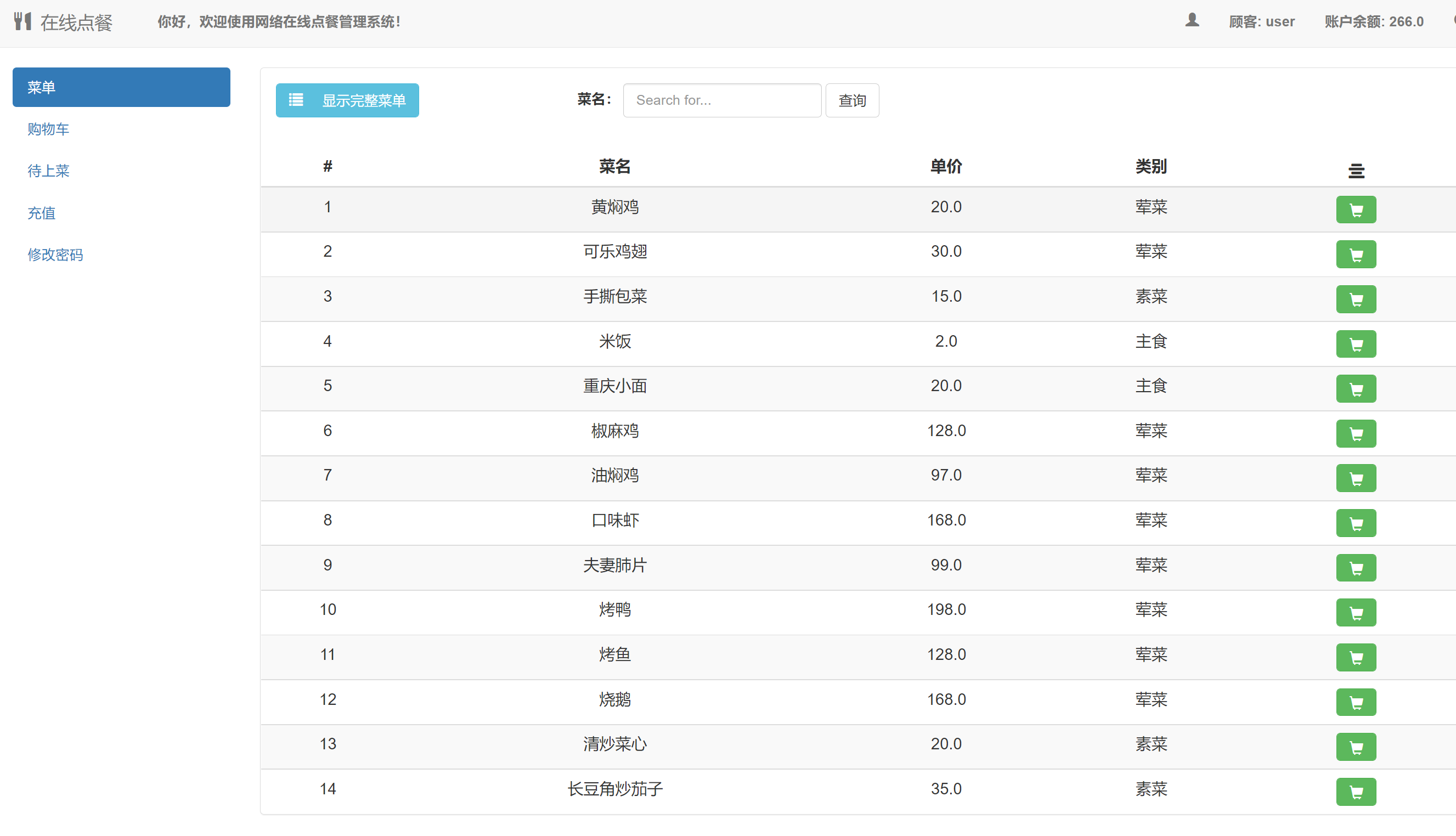Switch to the 待上菜 section
Image resolution: width=1456 pixels, height=836 pixels.
coord(48,171)
